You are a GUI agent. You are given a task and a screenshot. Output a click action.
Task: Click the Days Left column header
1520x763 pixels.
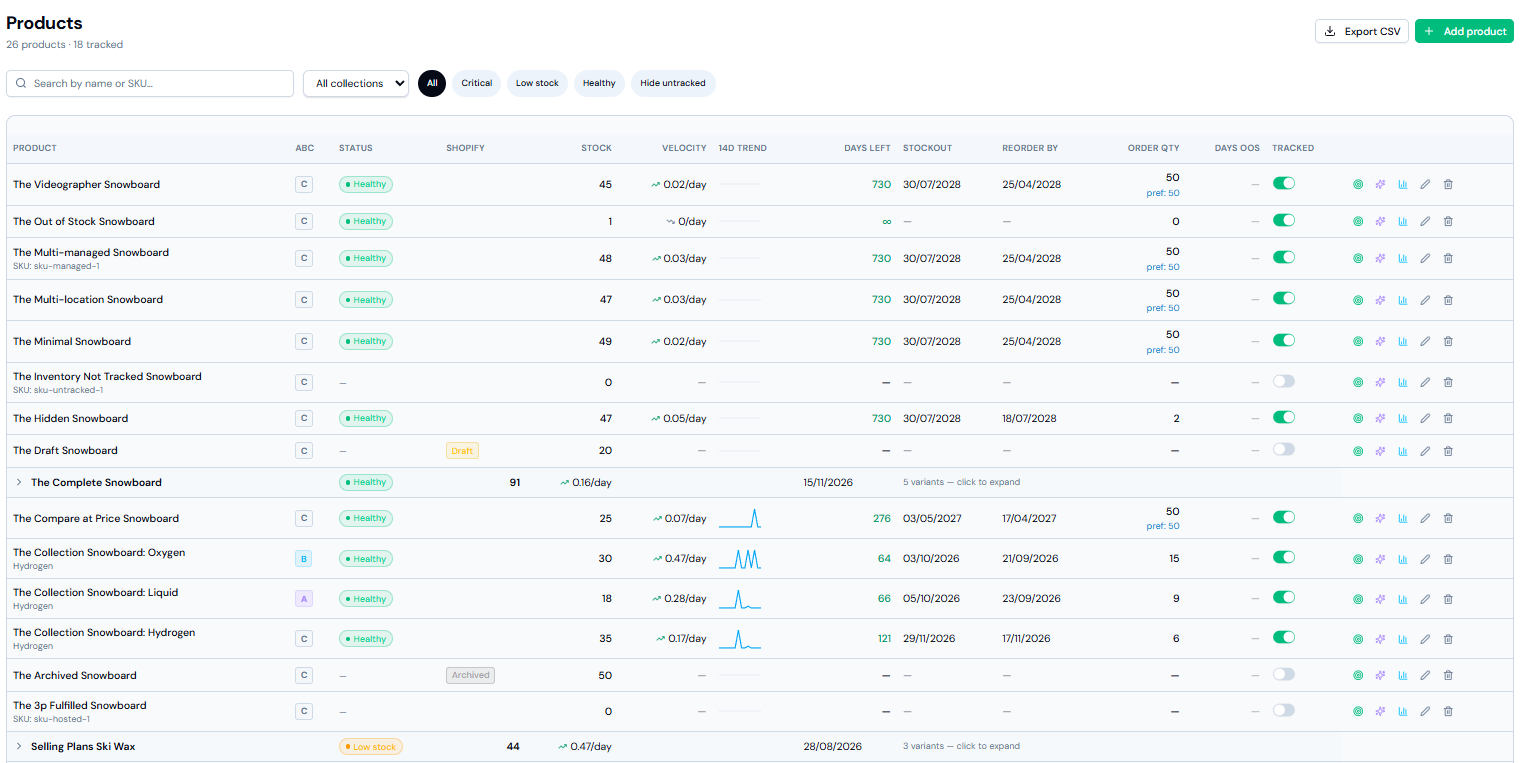[x=867, y=148]
